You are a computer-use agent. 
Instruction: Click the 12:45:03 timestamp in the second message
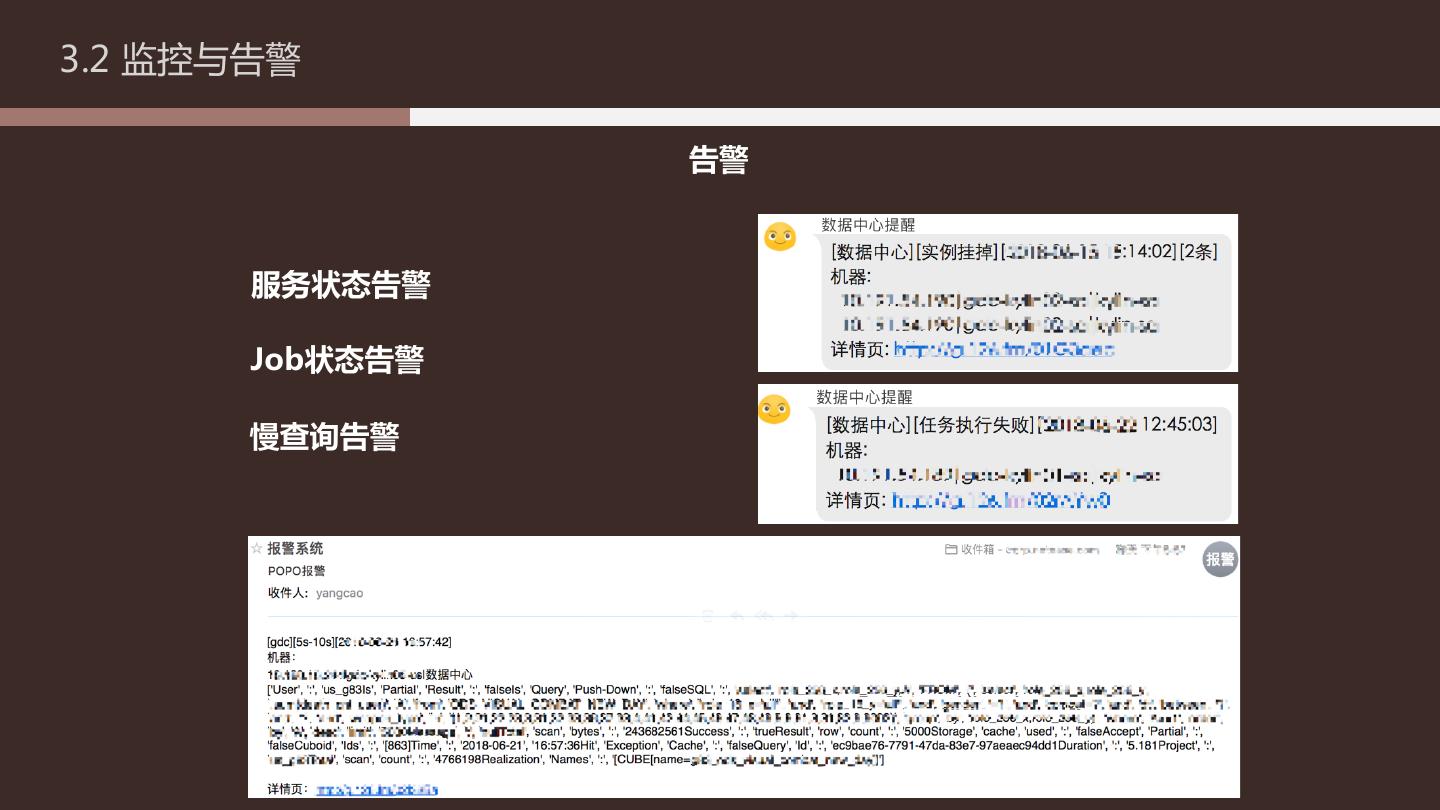[x=1179, y=425]
